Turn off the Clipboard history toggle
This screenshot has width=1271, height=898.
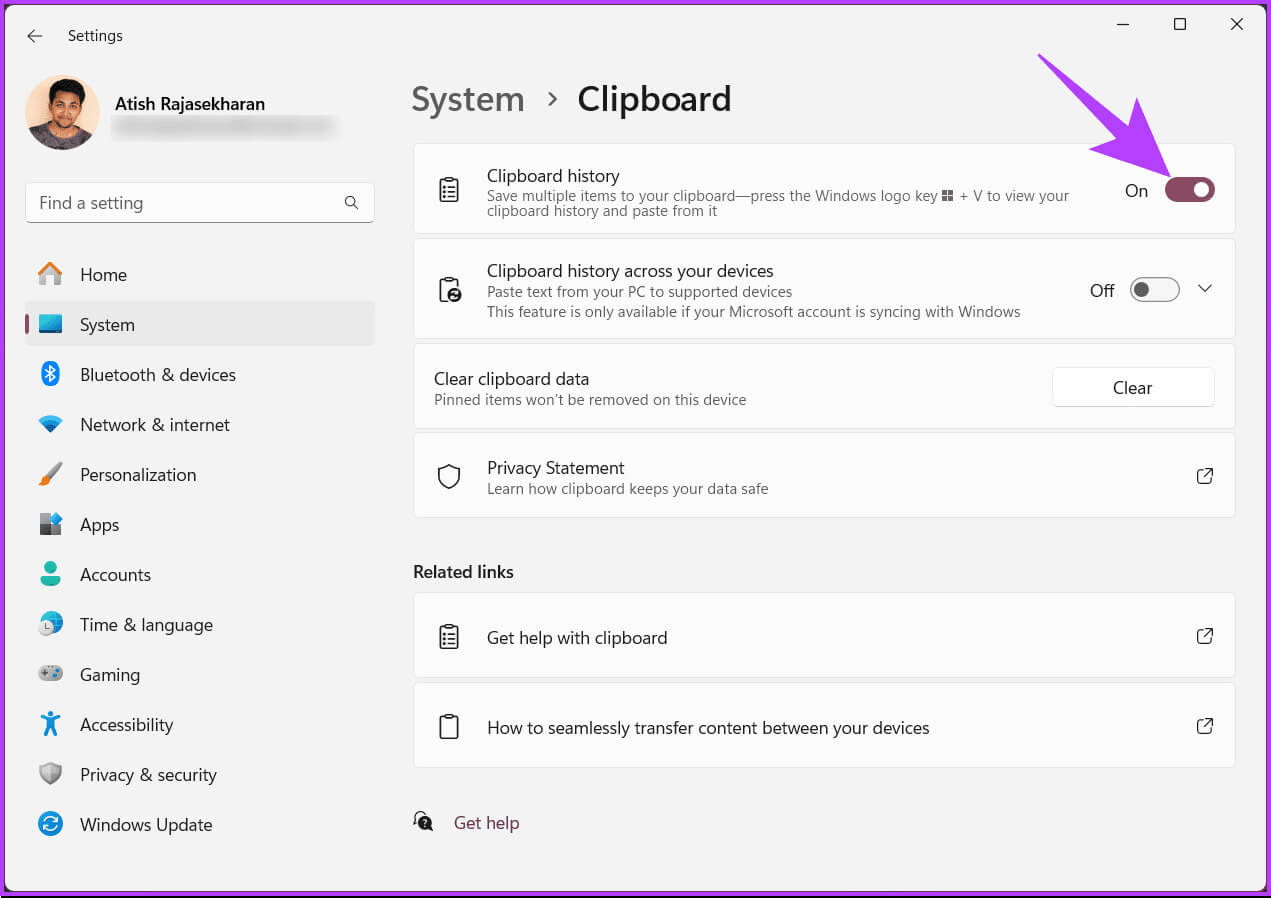[x=1189, y=190]
